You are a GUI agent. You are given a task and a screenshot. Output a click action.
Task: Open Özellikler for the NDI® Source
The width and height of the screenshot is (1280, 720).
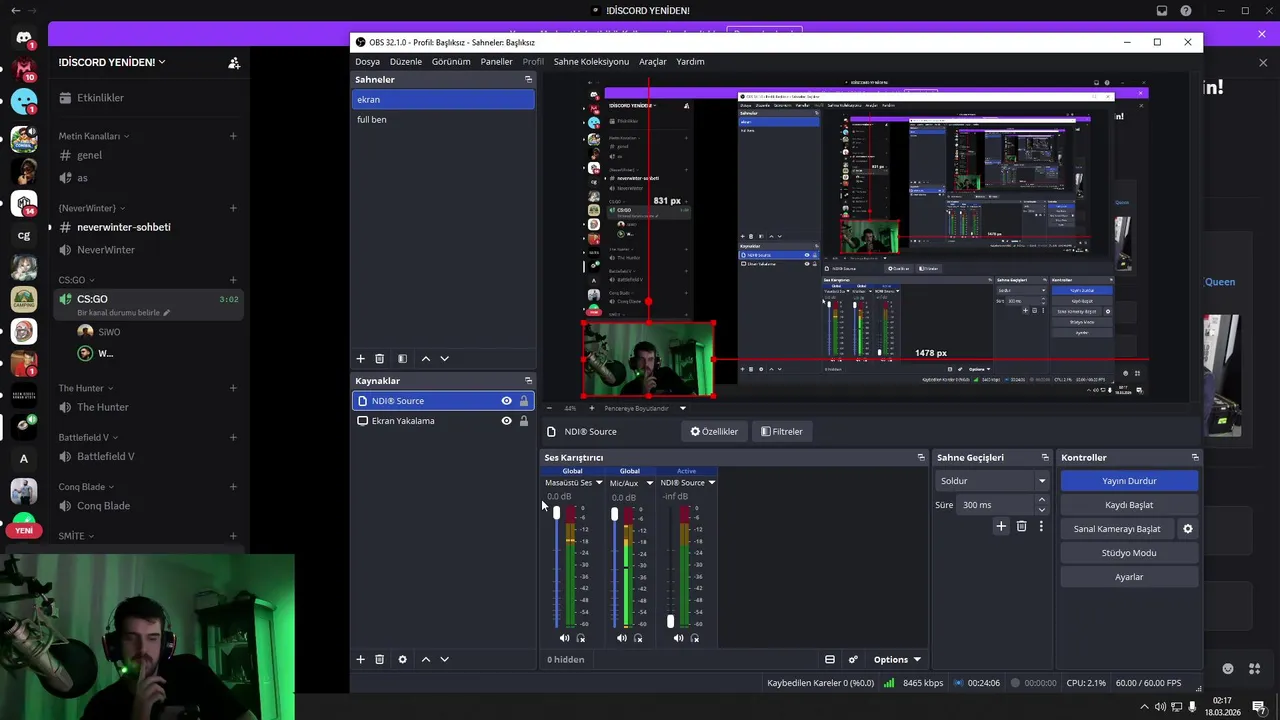tap(714, 431)
